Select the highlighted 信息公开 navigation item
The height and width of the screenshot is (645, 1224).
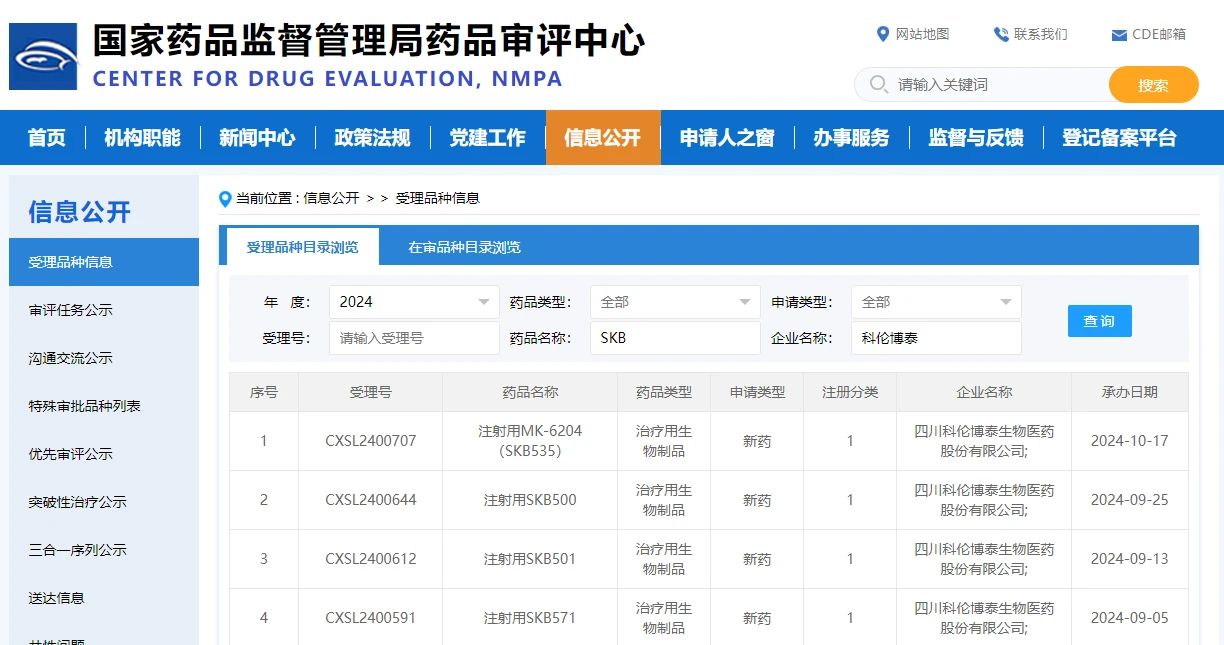pos(603,138)
